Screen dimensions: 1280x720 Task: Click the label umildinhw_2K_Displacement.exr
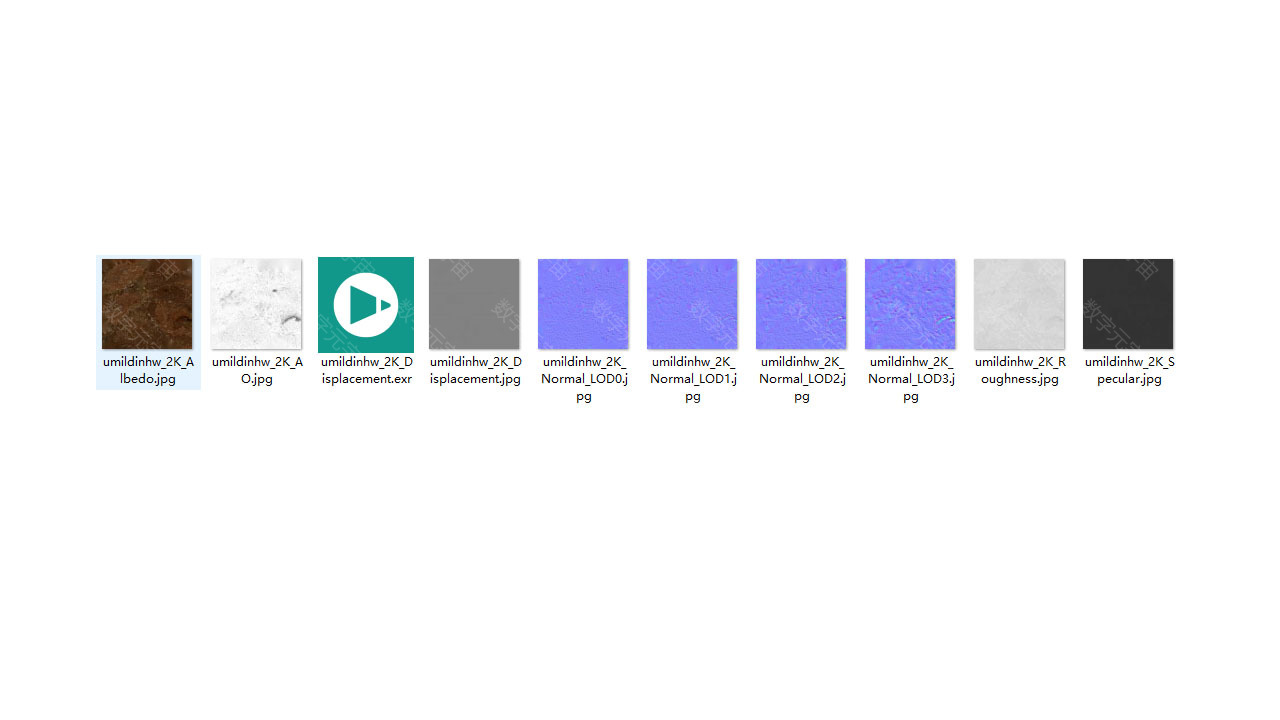[366, 371]
